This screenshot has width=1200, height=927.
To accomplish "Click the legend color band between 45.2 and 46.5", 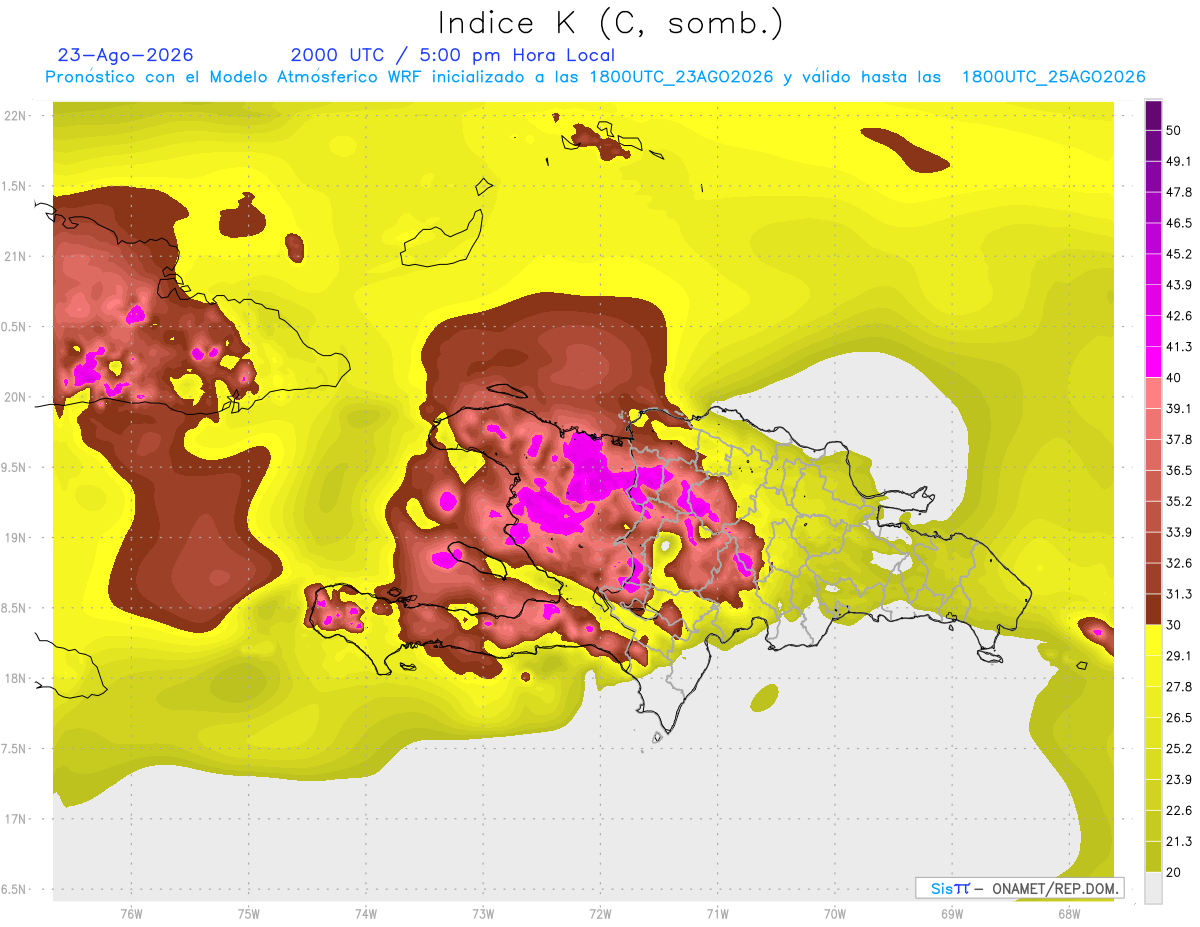I will click(x=1154, y=239).
